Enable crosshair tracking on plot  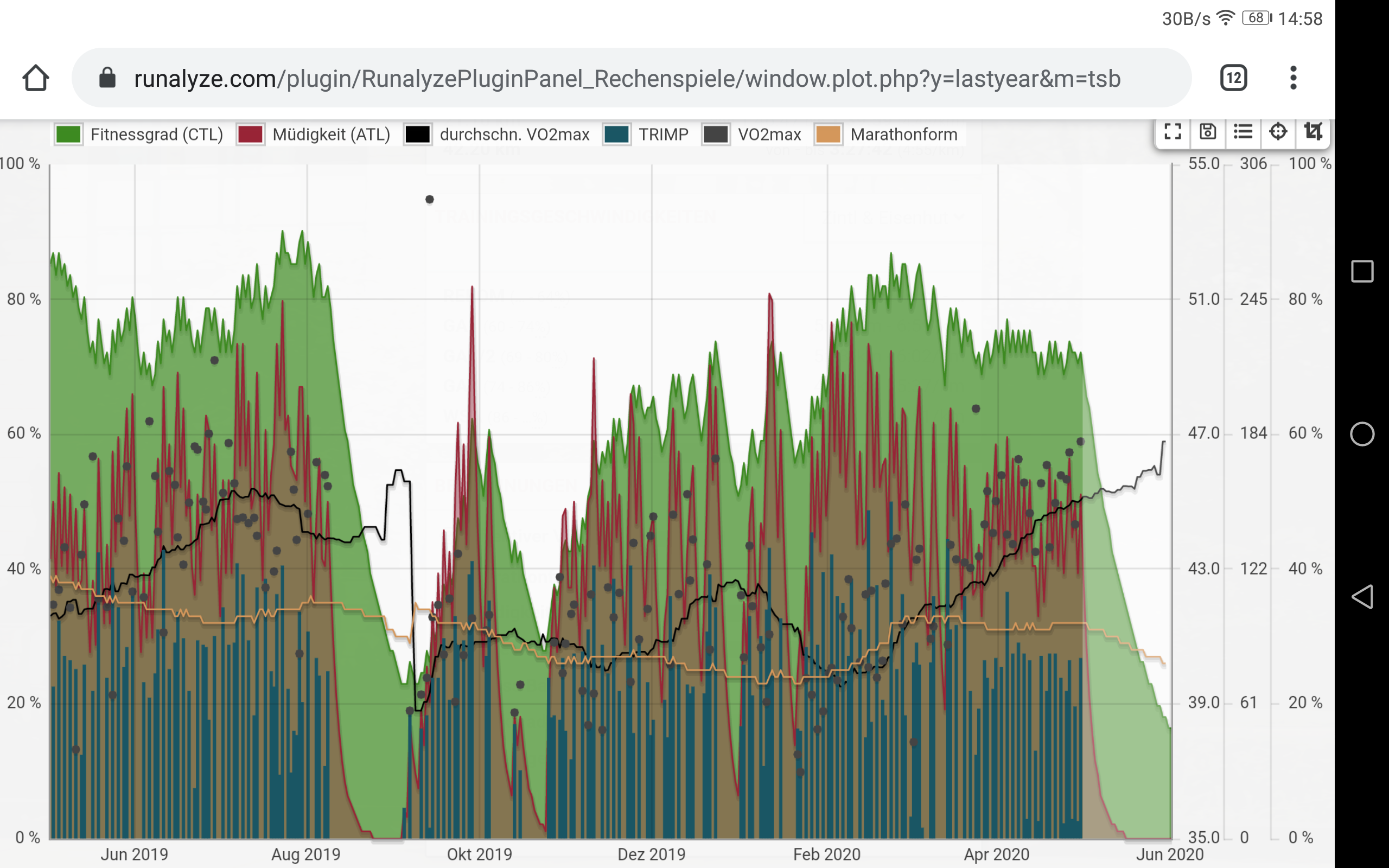(x=1278, y=132)
